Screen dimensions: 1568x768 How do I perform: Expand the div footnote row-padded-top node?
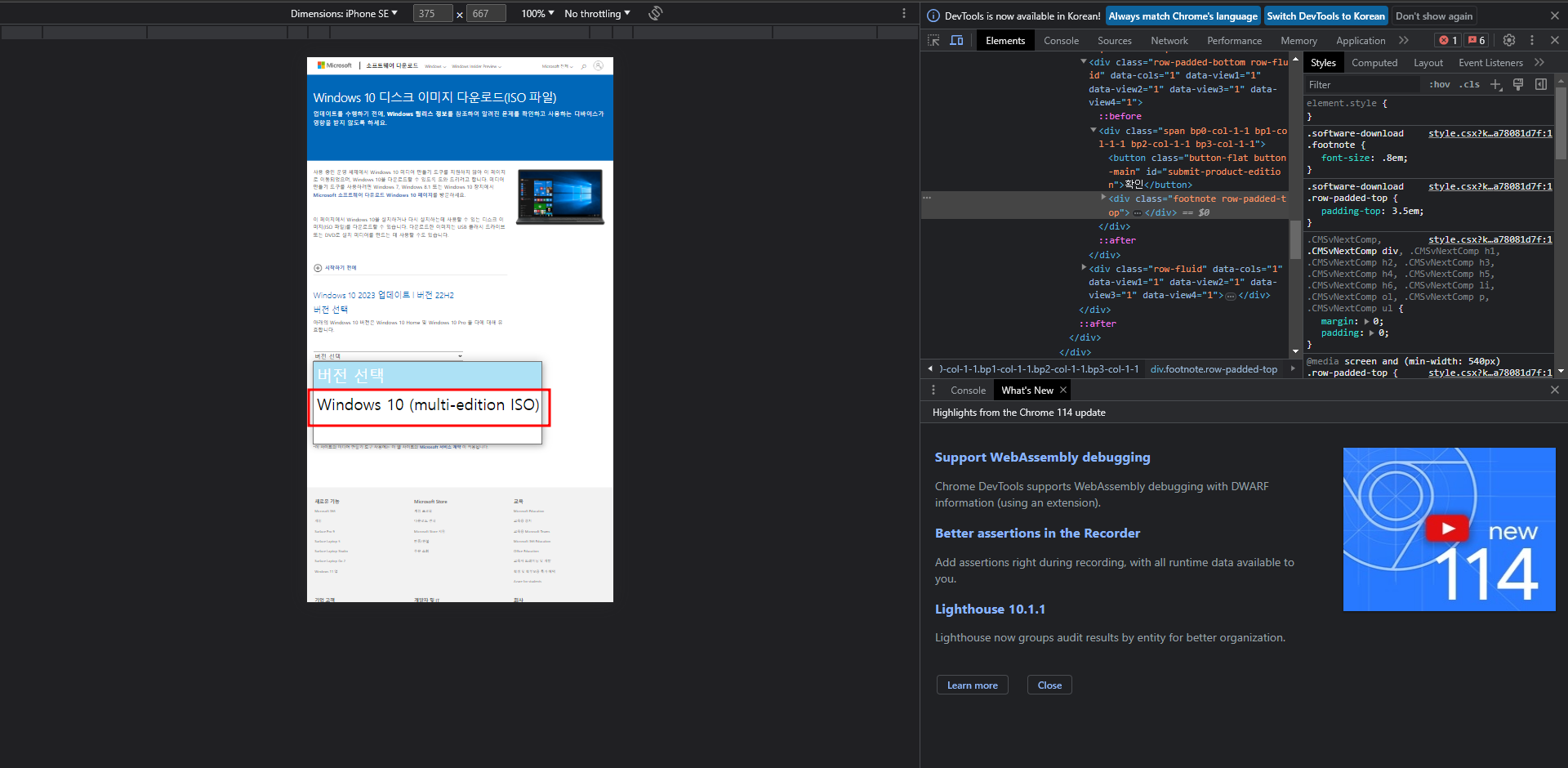[x=1103, y=198]
